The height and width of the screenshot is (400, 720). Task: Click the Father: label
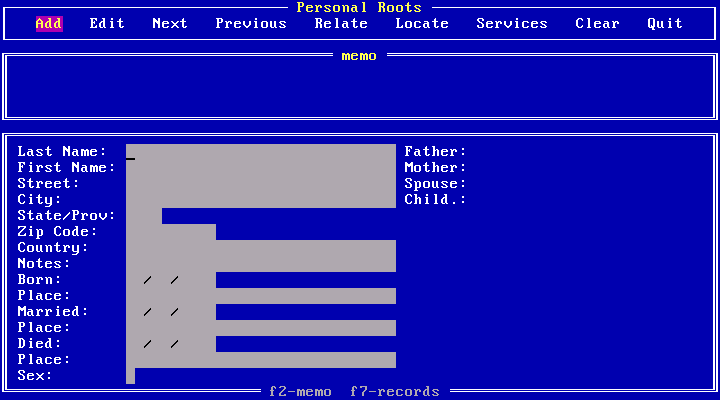pos(435,152)
